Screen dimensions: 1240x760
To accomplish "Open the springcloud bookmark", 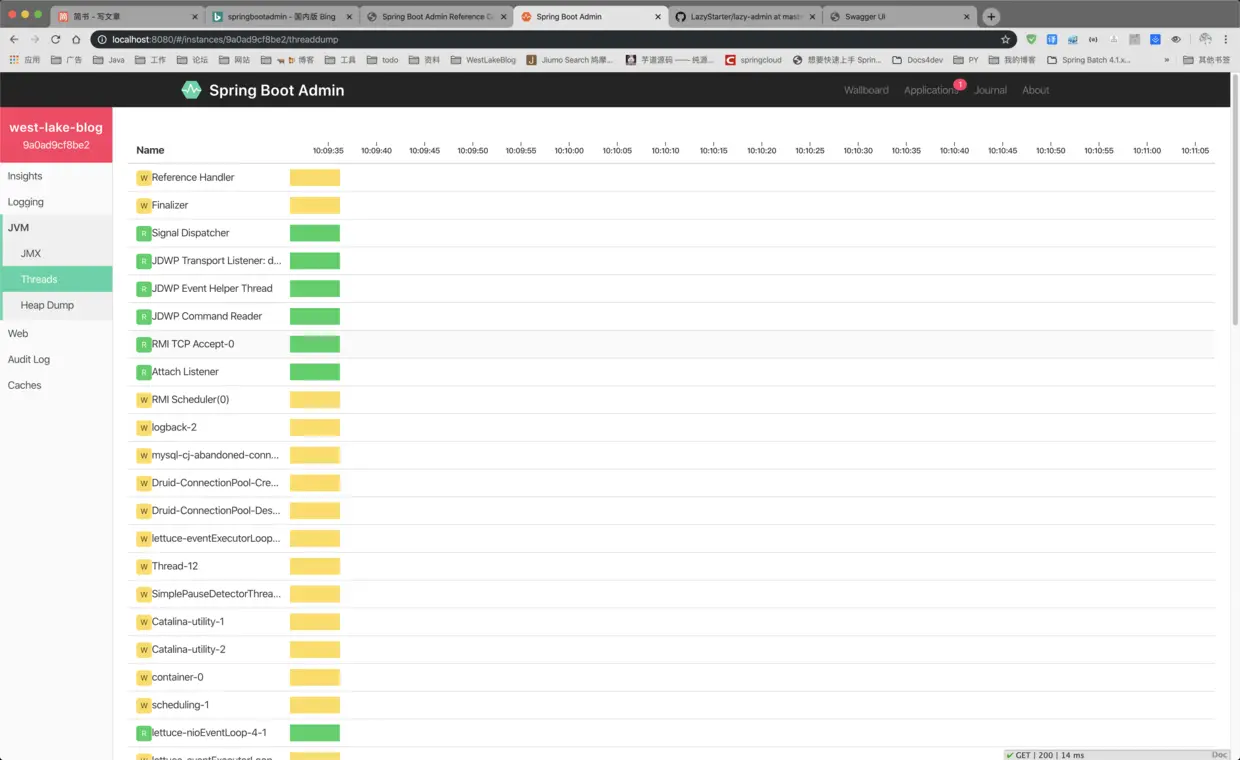I will click(x=753, y=60).
